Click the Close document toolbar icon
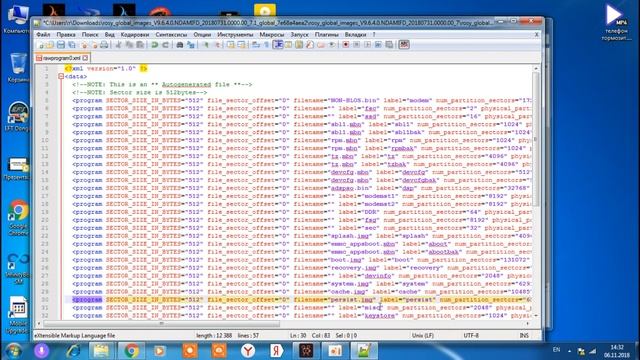This screenshot has height=360, width=640. tap(84, 45)
